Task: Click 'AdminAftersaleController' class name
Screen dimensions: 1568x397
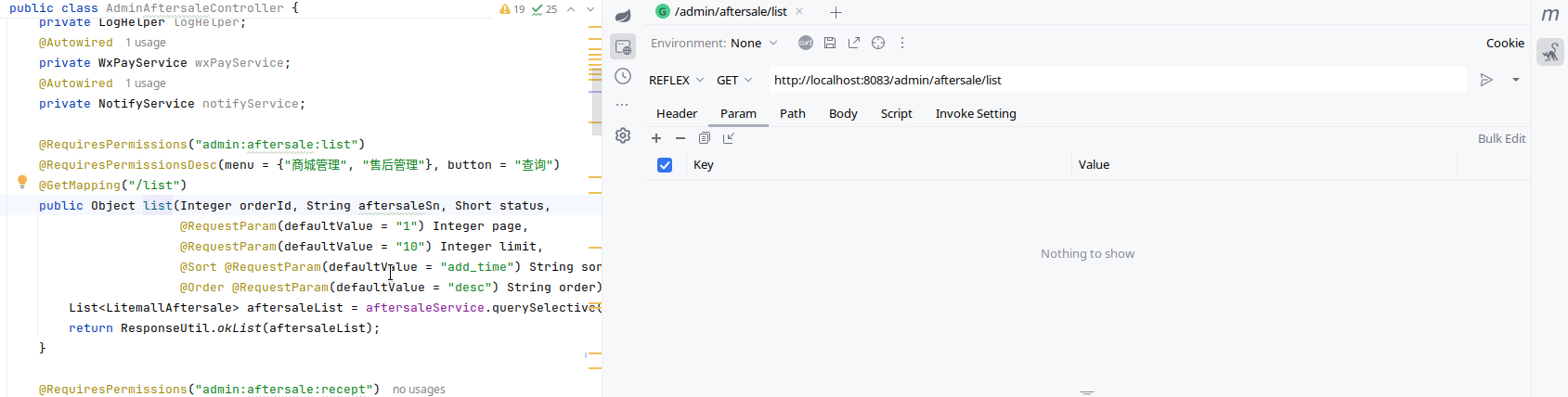Action: click(x=195, y=8)
